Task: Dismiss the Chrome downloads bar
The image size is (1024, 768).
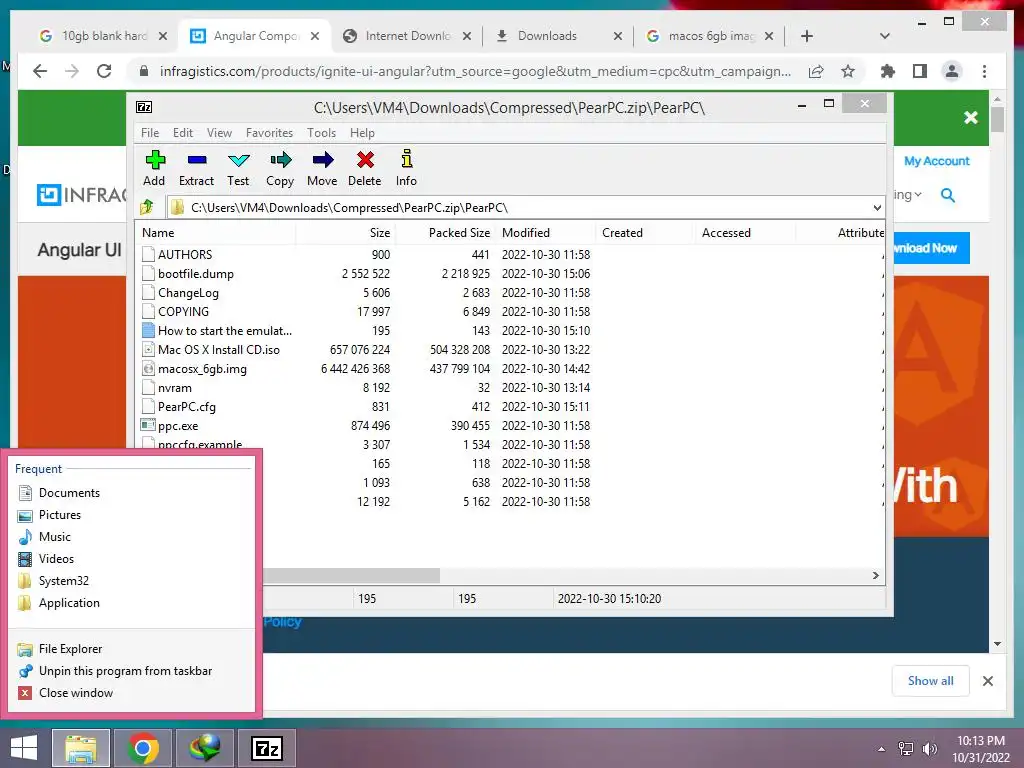Action: tap(987, 681)
